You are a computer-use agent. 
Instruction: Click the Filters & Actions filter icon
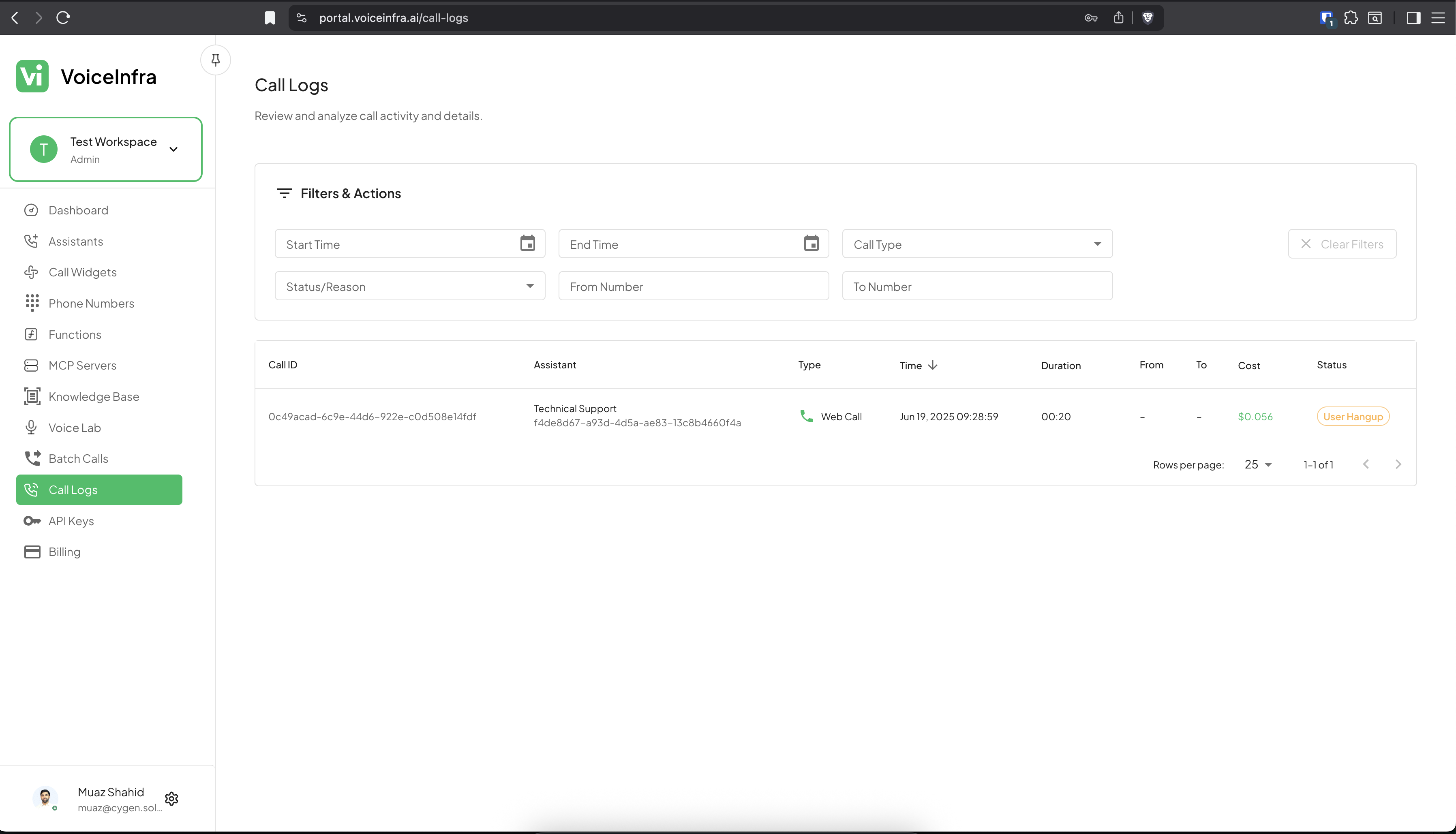tap(284, 194)
